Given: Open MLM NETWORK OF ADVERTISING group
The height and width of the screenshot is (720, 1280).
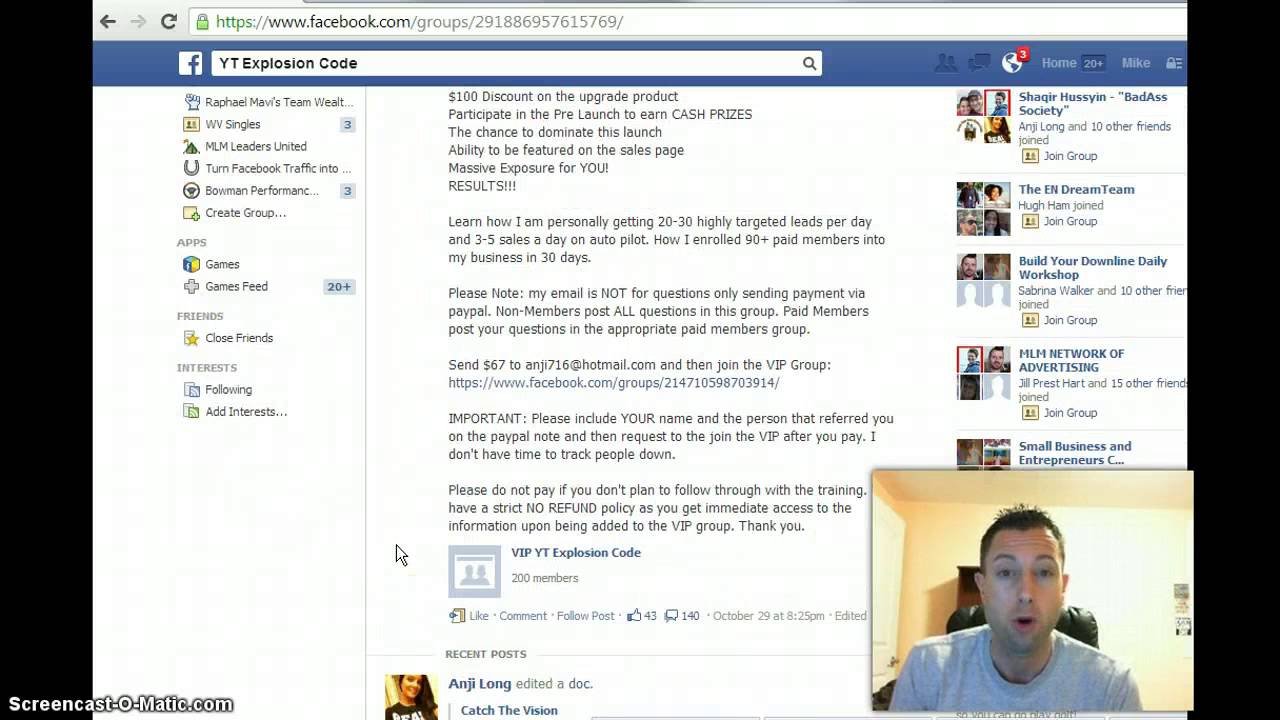Looking at the screenshot, I should [x=1071, y=360].
